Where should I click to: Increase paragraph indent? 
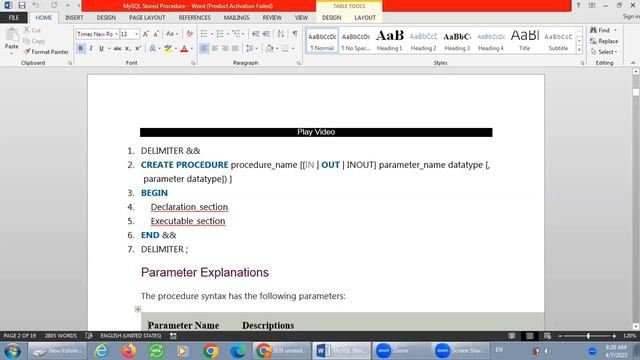(266, 34)
